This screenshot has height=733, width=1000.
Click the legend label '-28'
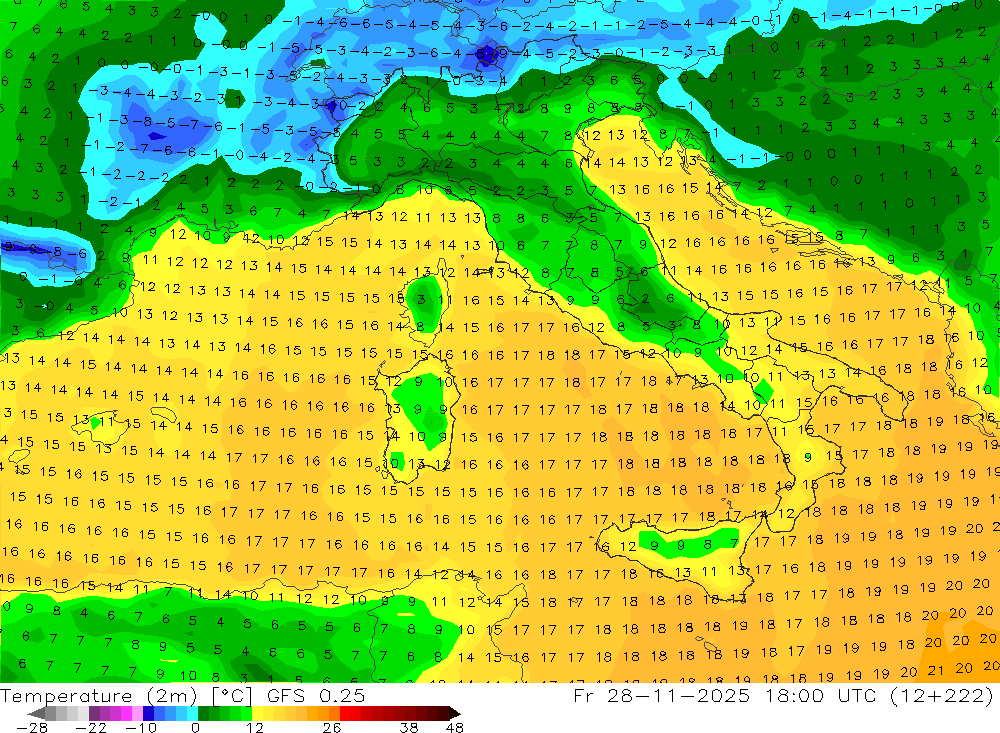pos(32,727)
